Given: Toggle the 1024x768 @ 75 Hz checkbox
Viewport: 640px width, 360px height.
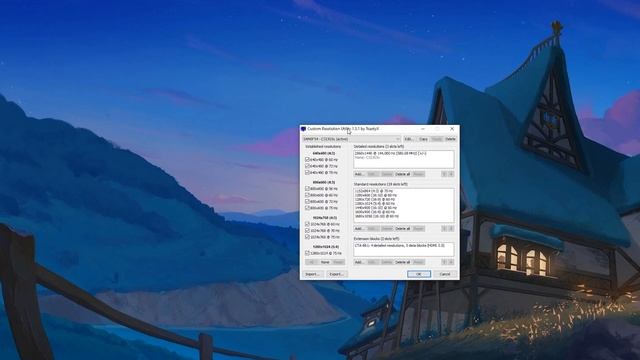Looking at the screenshot, I should (x=307, y=237).
